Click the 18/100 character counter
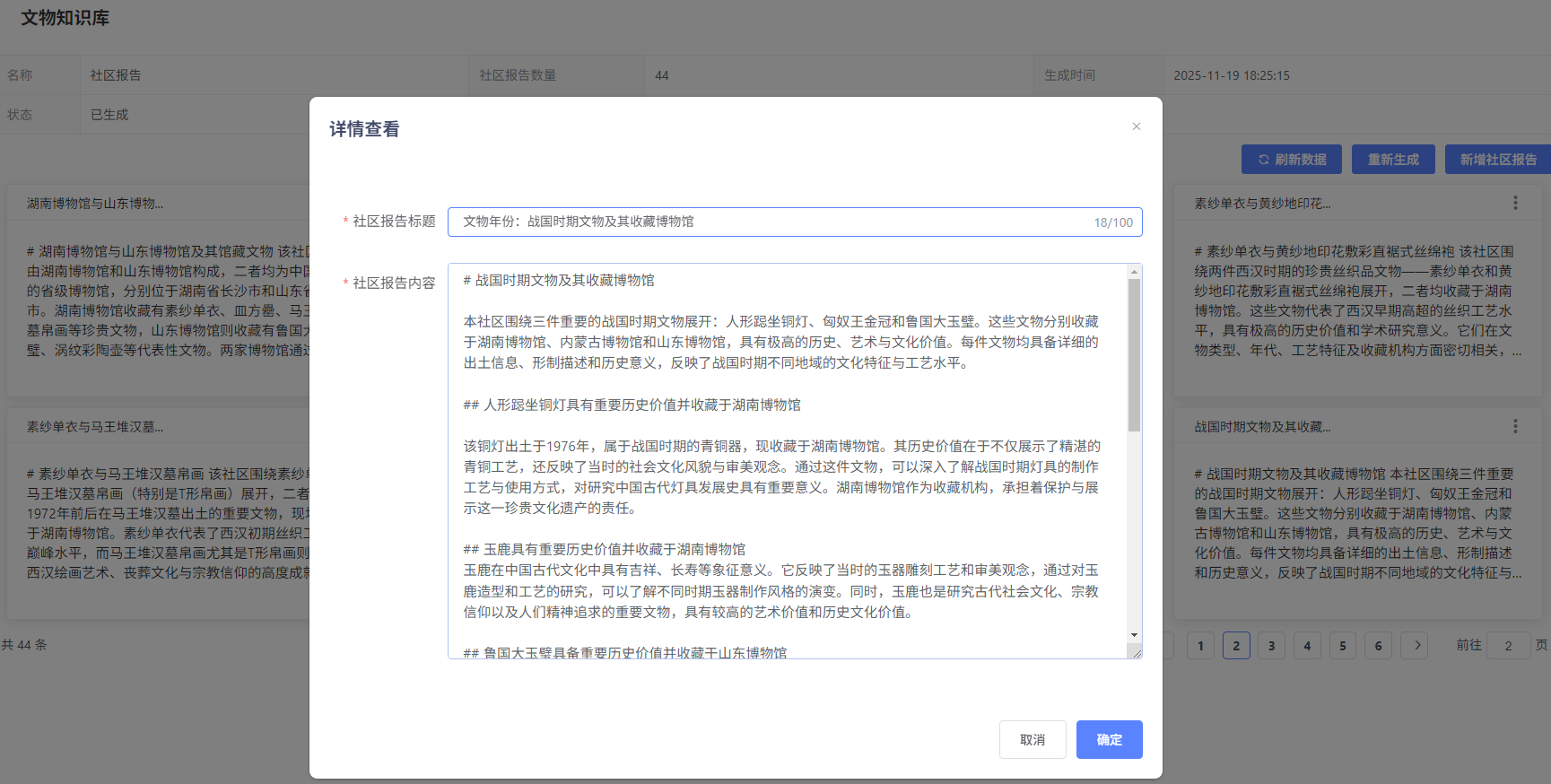The height and width of the screenshot is (784, 1551). tap(1113, 222)
